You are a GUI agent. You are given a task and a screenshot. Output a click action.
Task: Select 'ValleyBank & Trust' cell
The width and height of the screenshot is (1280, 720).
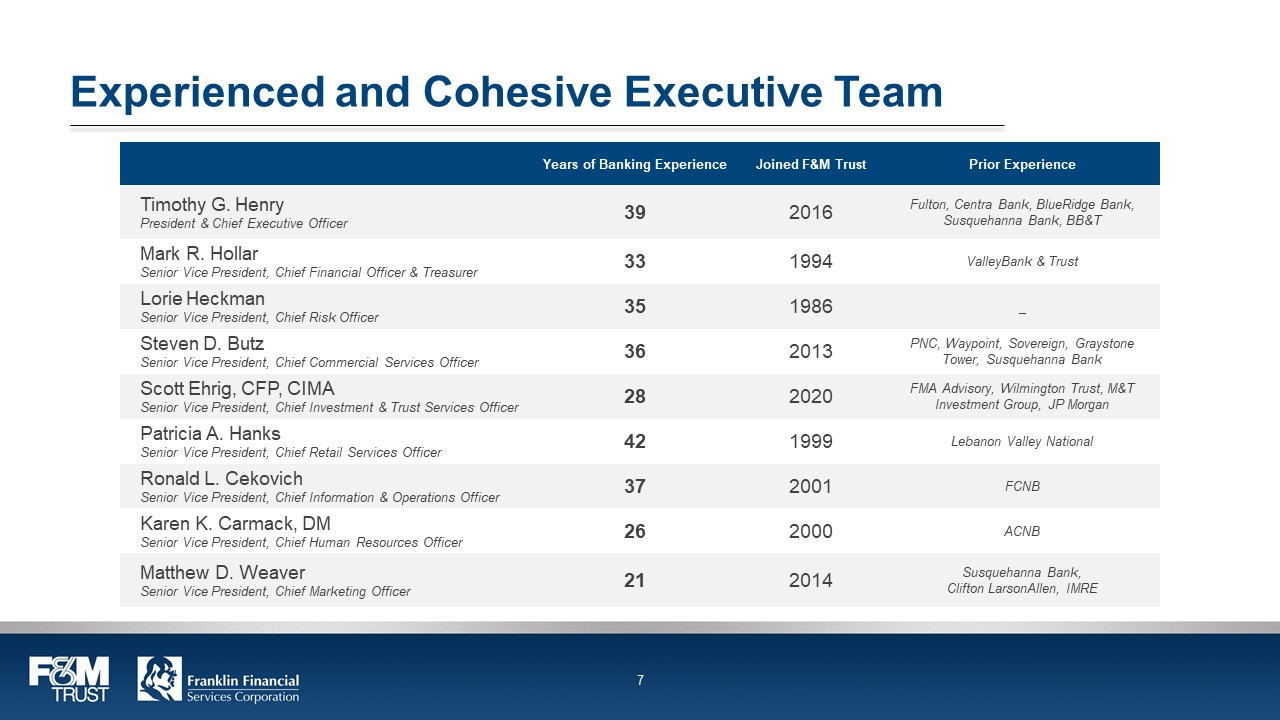point(1022,262)
